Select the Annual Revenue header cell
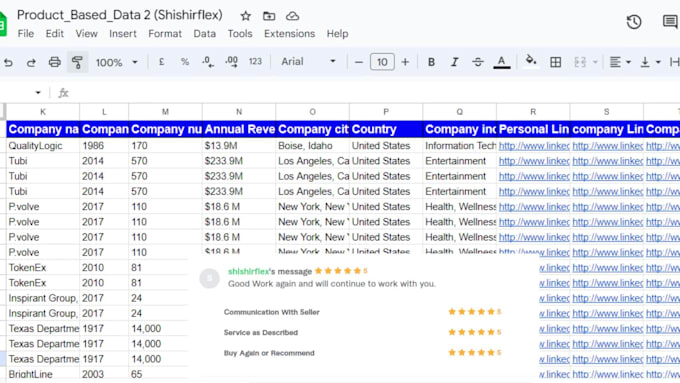Image resolution: width=680 pixels, height=383 pixels. point(239,129)
